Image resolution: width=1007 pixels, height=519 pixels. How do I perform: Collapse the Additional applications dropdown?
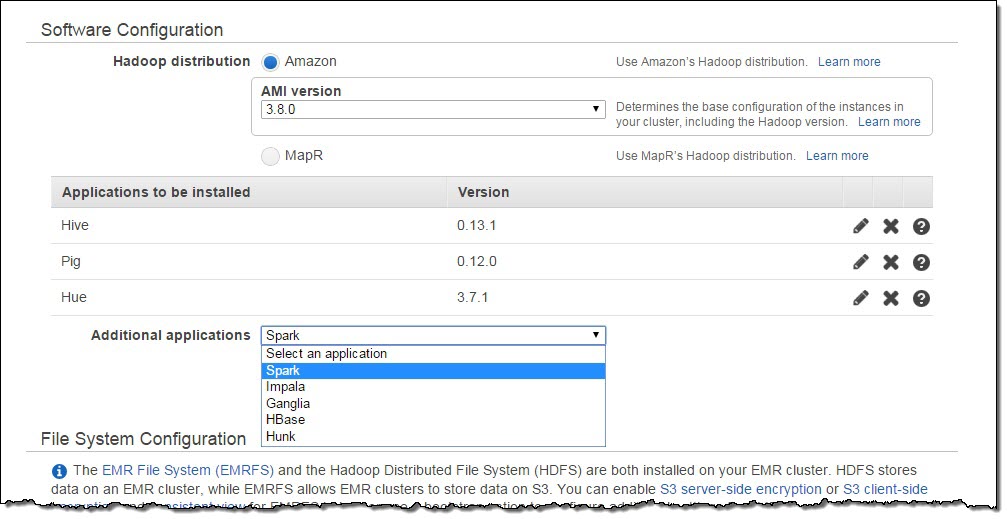[x=432, y=336]
